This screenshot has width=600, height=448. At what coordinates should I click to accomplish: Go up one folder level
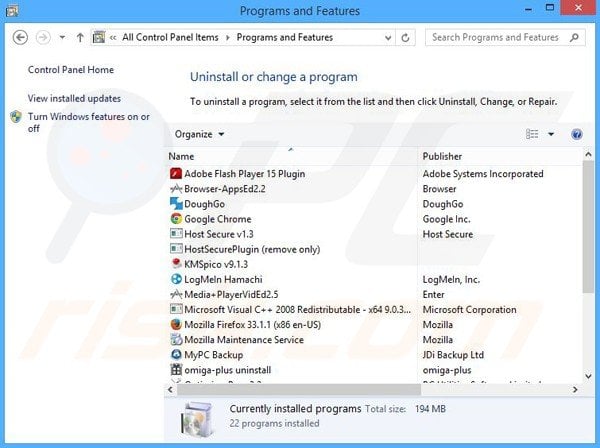(x=80, y=37)
